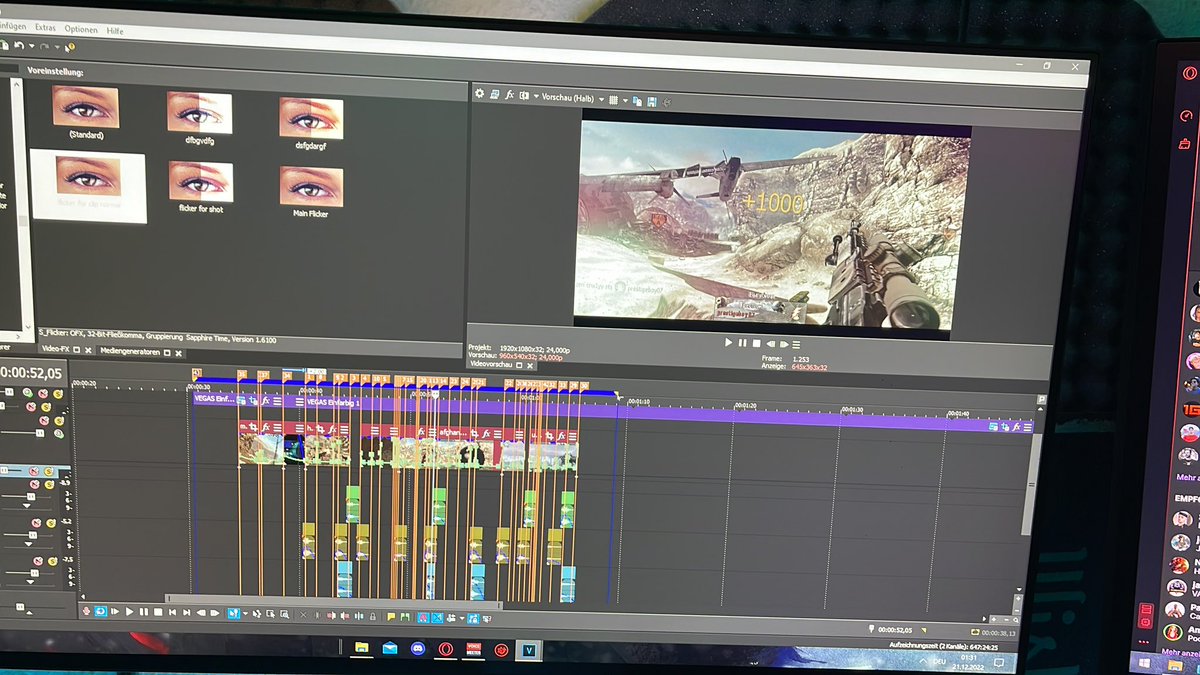Expand the auto ripple dropdown arrow
This screenshot has height=675, width=1200.
click(461, 619)
